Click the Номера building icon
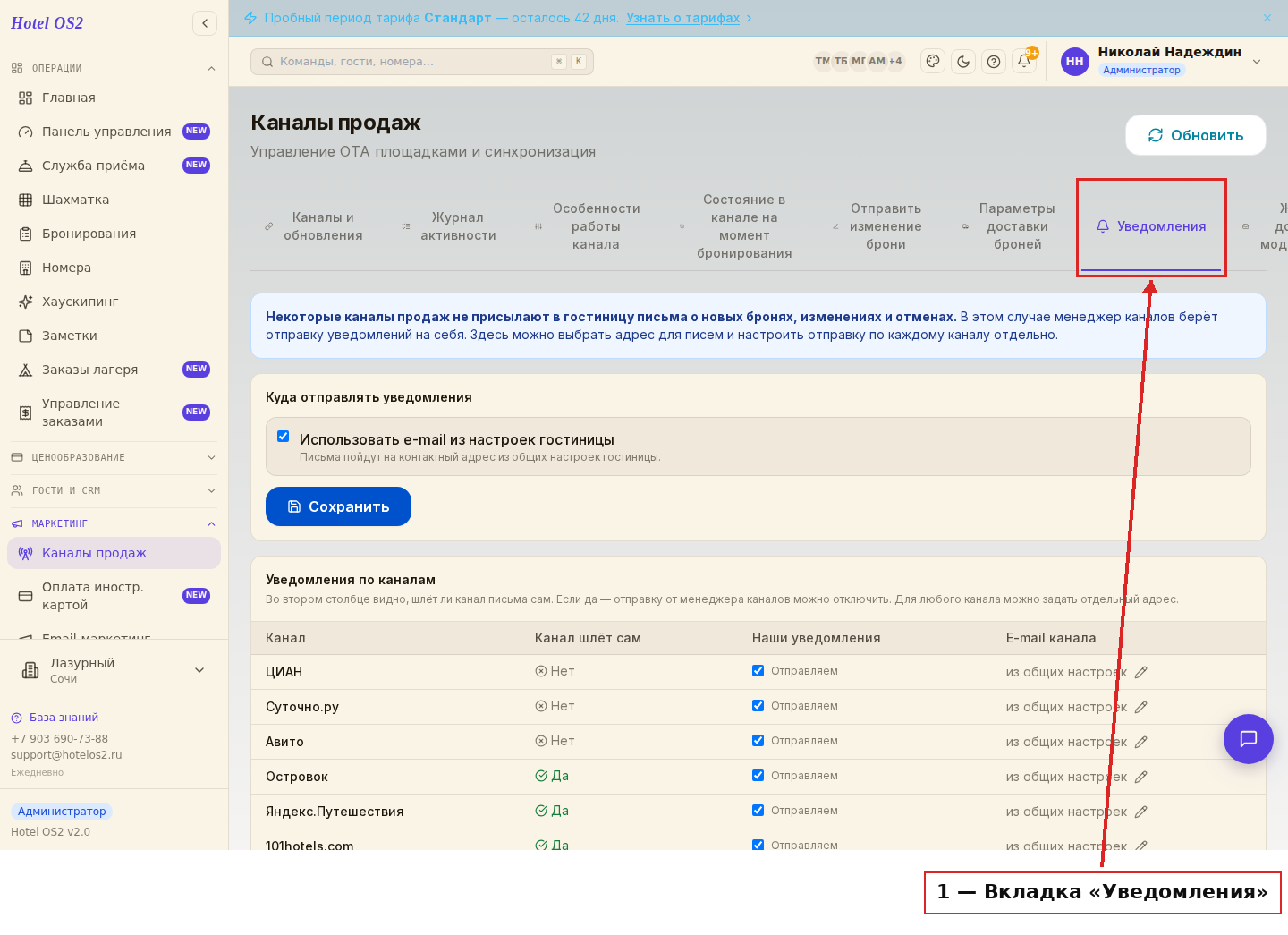The image size is (1288, 935). [x=25, y=268]
